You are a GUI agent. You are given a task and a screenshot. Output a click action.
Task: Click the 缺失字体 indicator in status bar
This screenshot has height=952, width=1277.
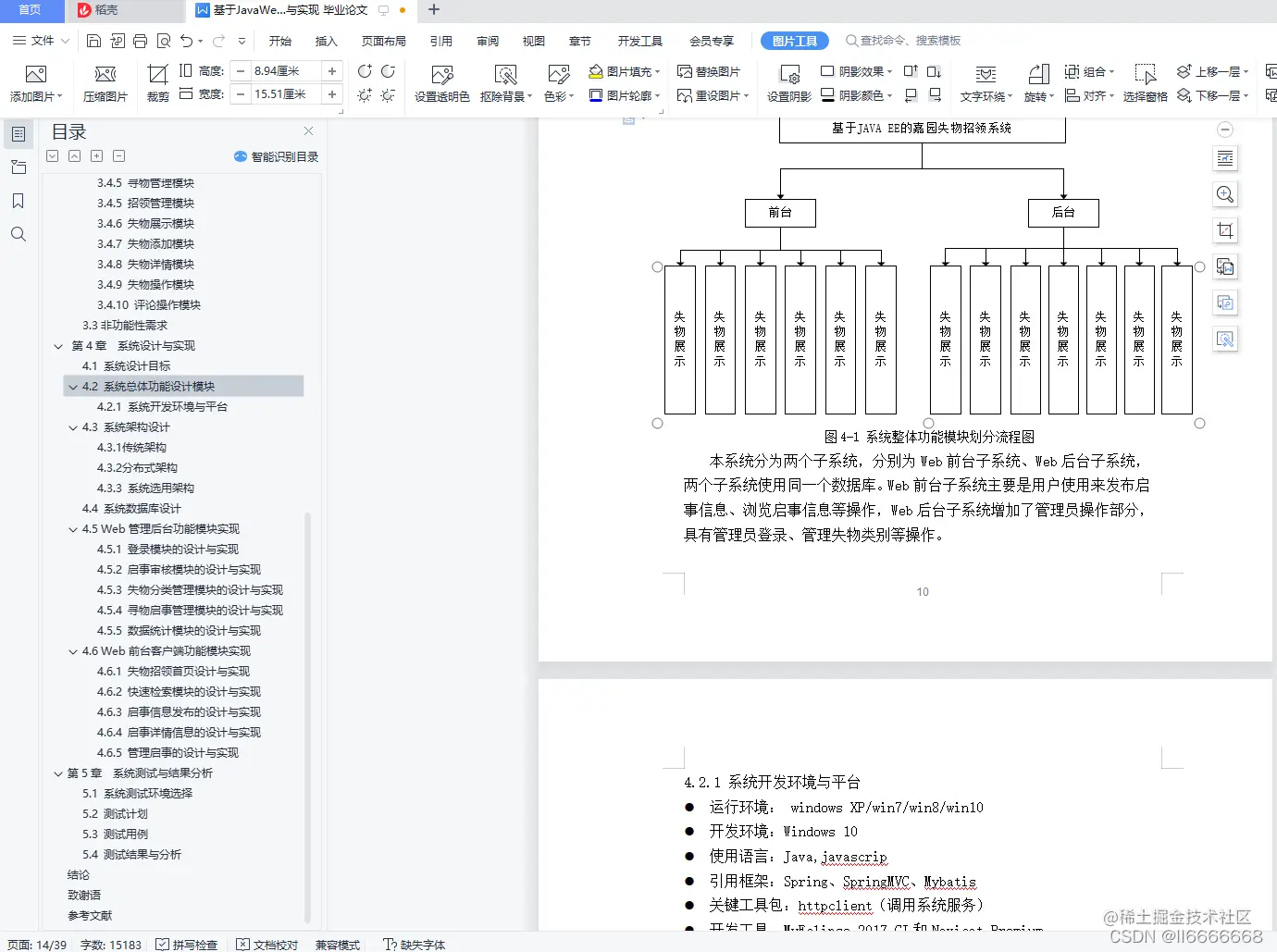[x=415, y=945]
